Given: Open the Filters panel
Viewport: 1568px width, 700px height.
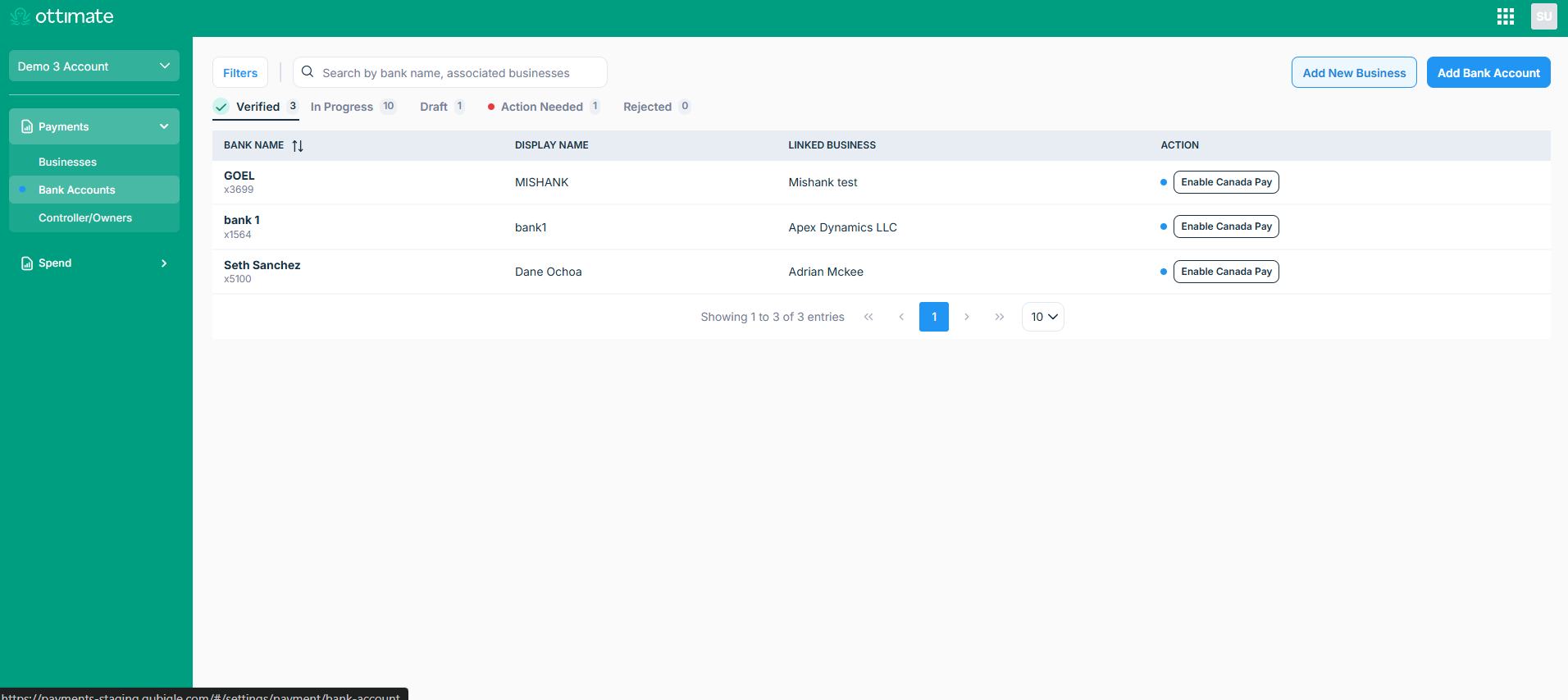Looking at the screenshot, I should [x=240, y=72].
